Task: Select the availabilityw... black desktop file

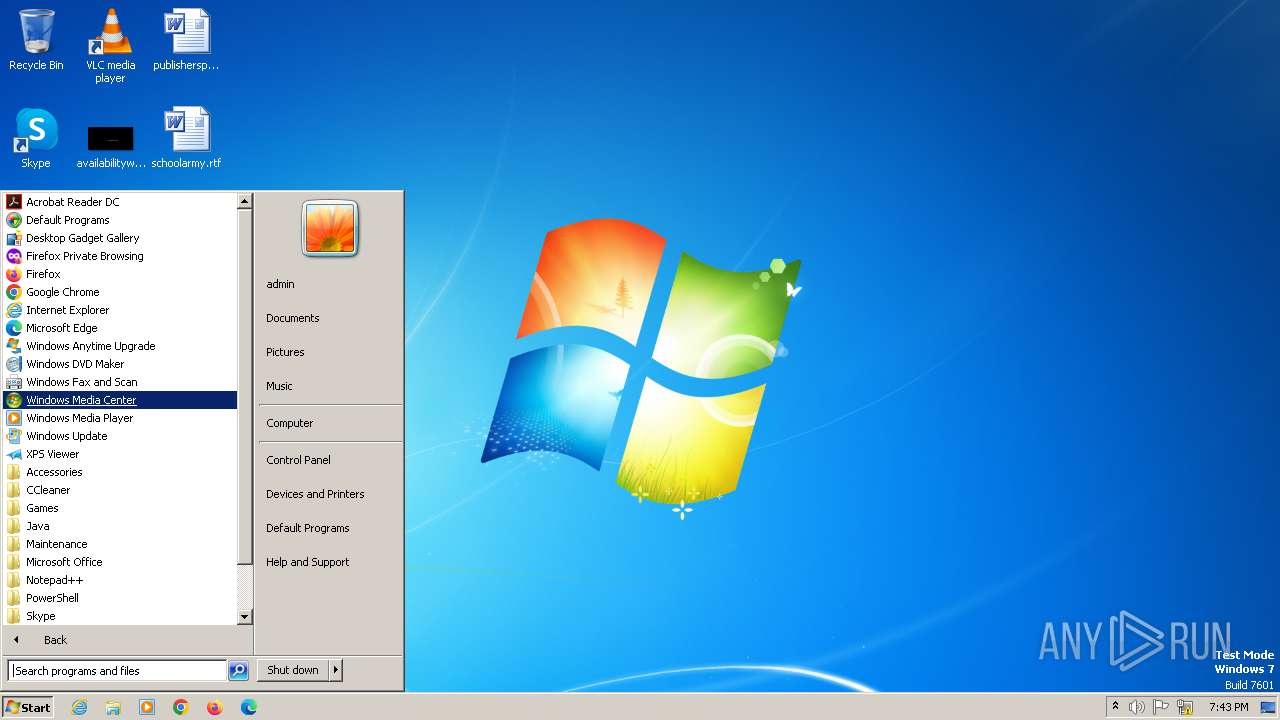Action: point(110,145)
